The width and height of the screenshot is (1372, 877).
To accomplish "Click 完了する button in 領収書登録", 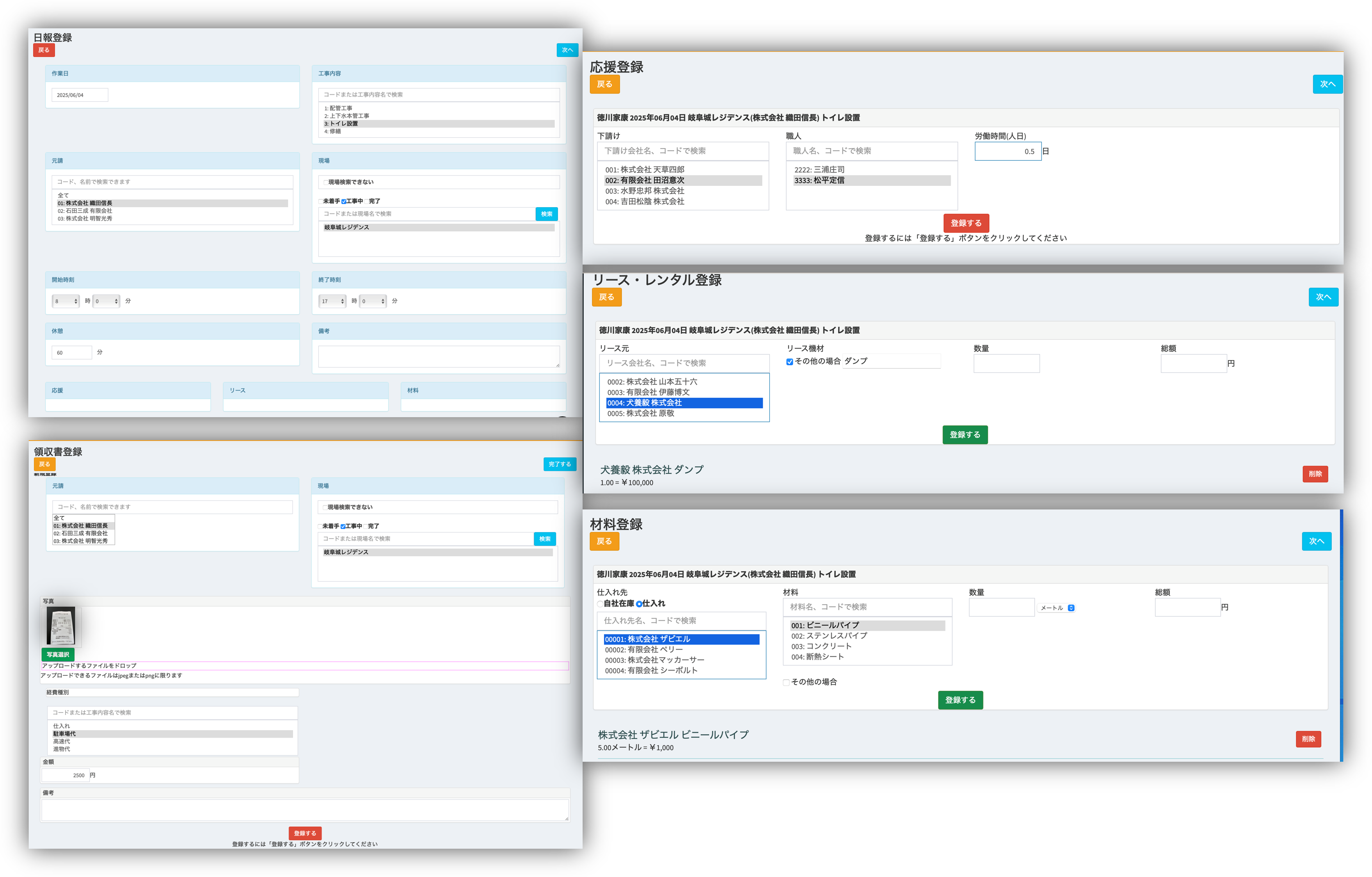I will pos(560,464).
